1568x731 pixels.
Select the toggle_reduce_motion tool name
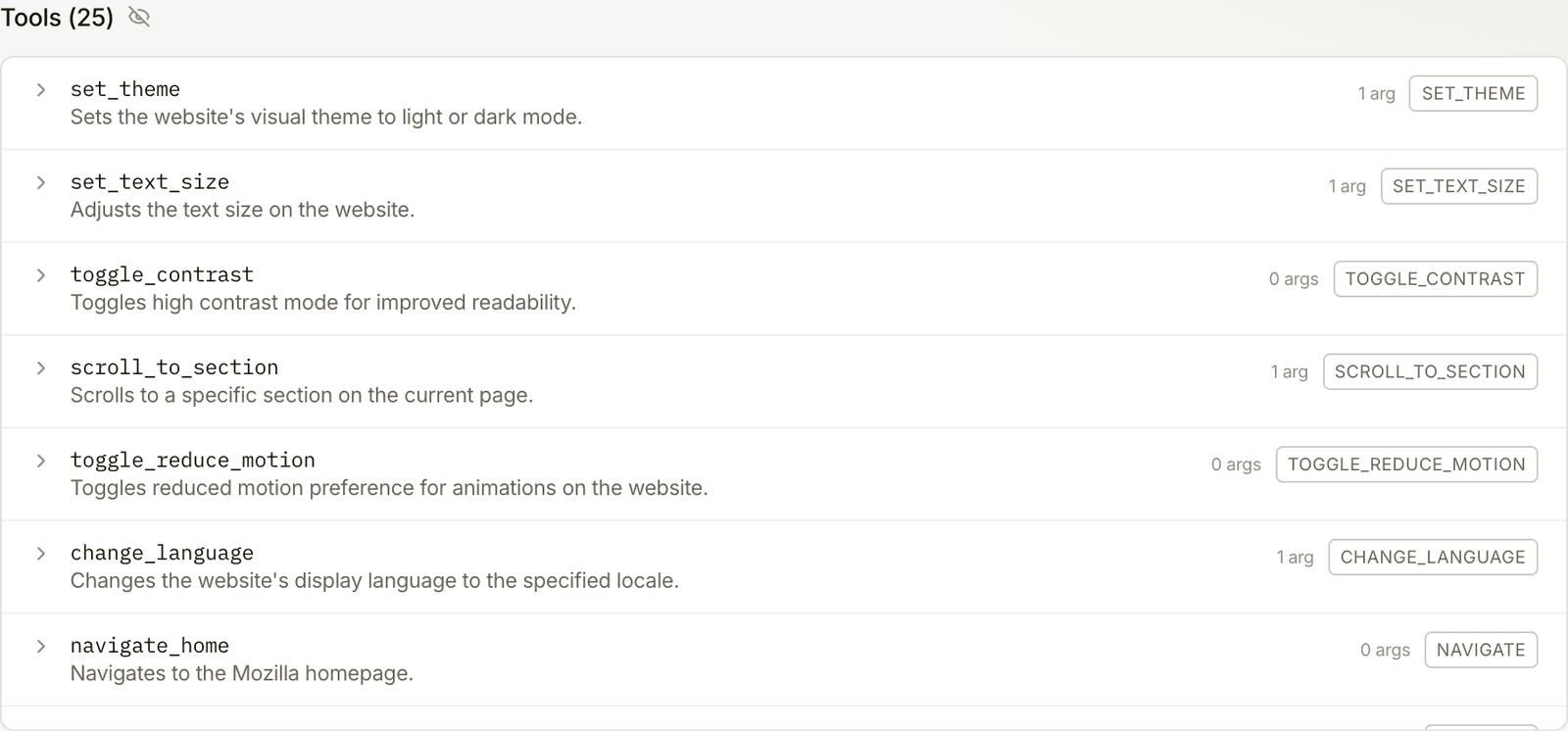(x=193, y=460)
